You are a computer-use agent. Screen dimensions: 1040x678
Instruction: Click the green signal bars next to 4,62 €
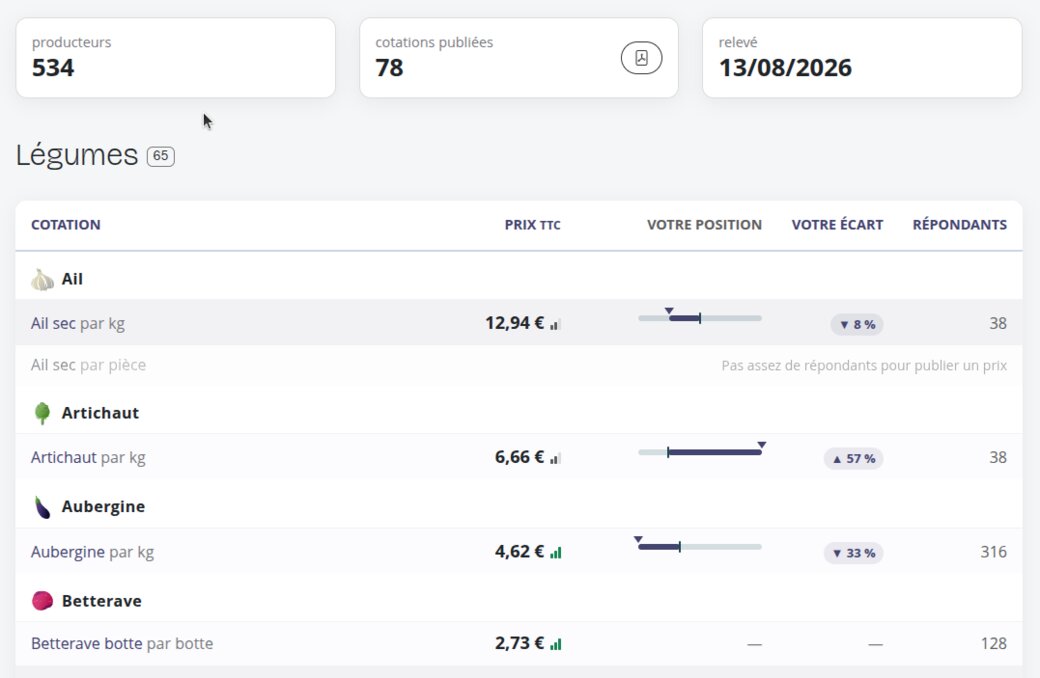(x=555, y=553)
